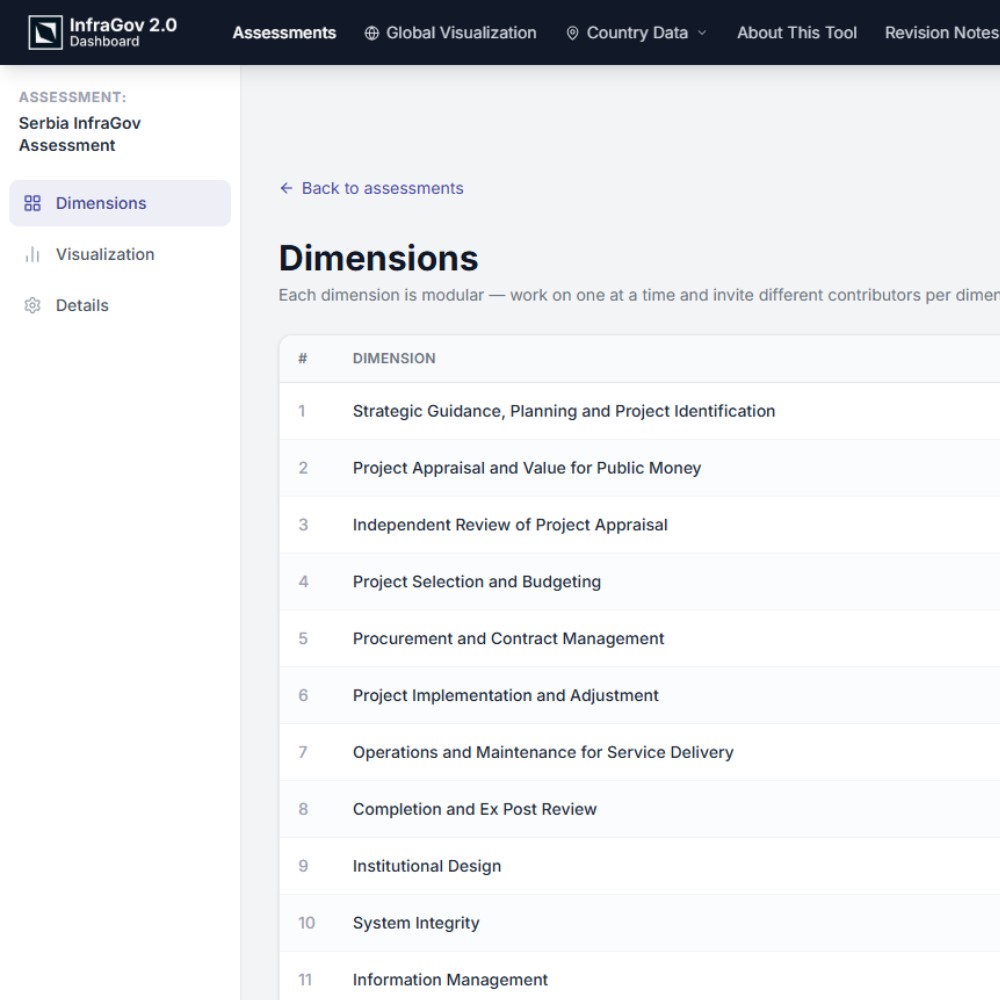Switch to the Visualization sidebar section

click(120, 254)
